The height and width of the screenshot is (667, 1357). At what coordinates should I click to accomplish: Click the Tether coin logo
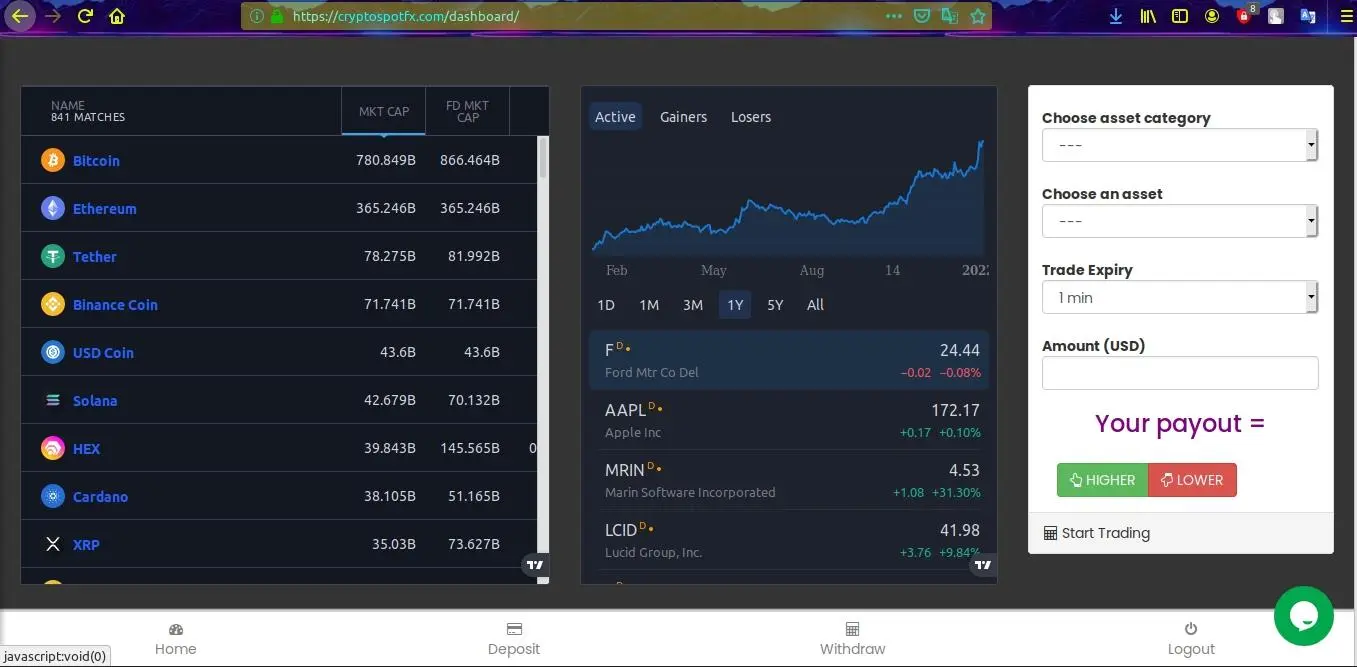pyautogui.click(x=53, y=256)
